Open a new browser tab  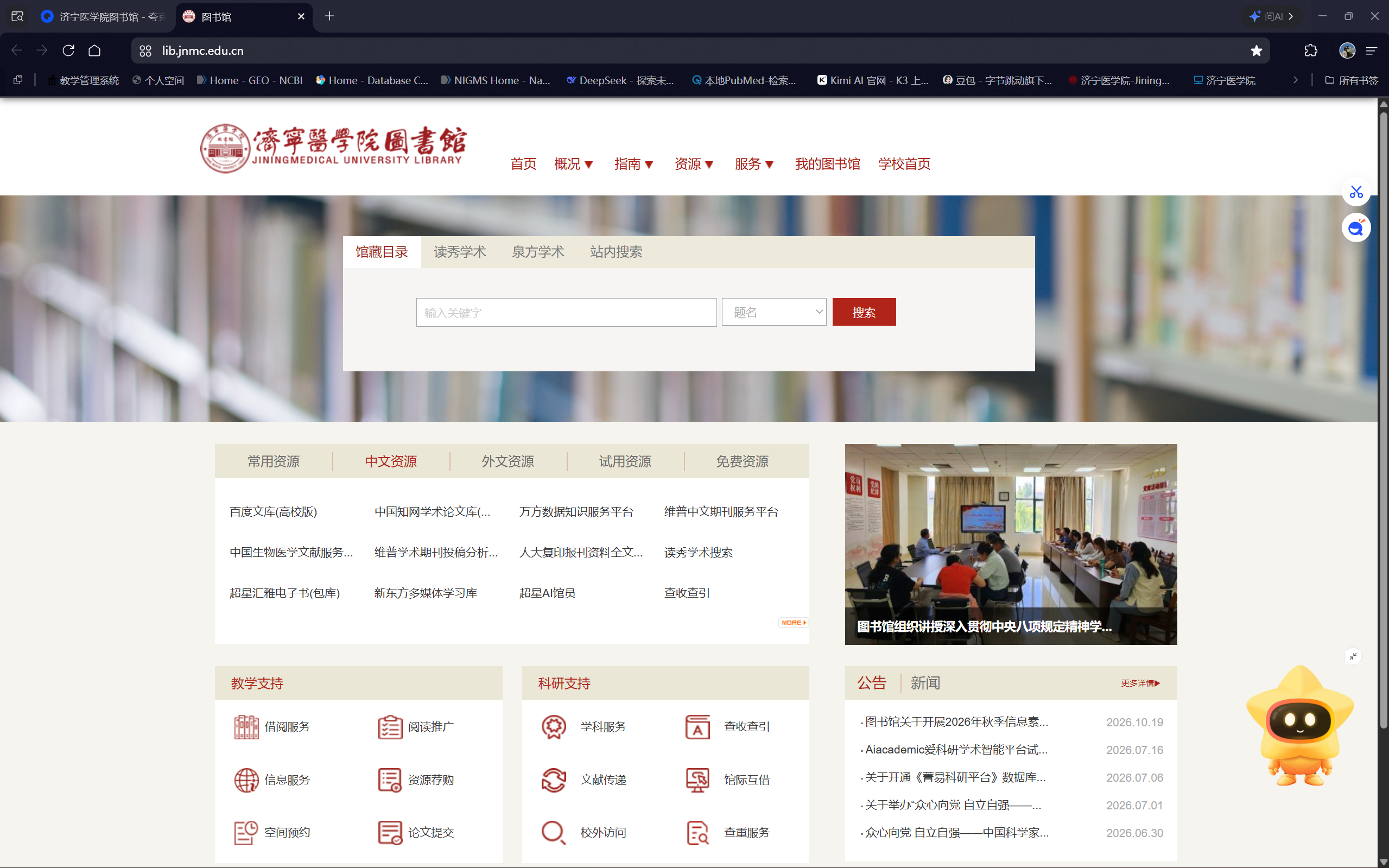point(329,16)
